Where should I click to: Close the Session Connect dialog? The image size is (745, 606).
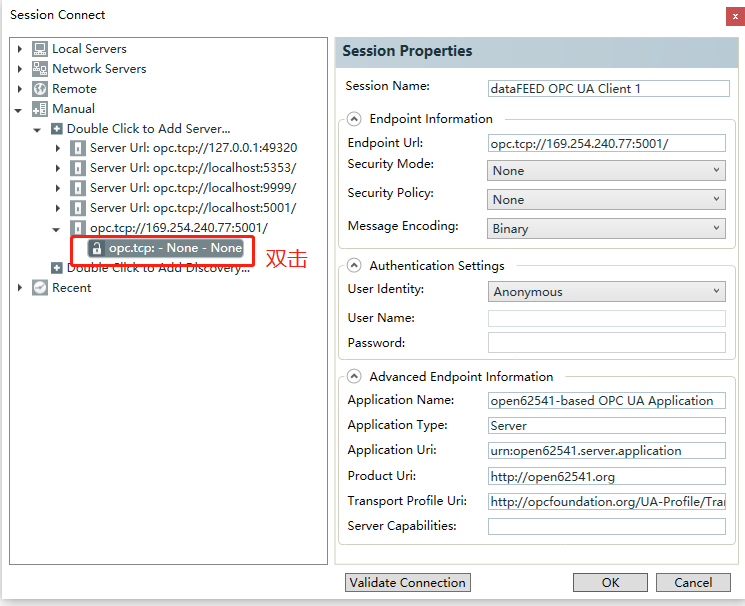731,15
